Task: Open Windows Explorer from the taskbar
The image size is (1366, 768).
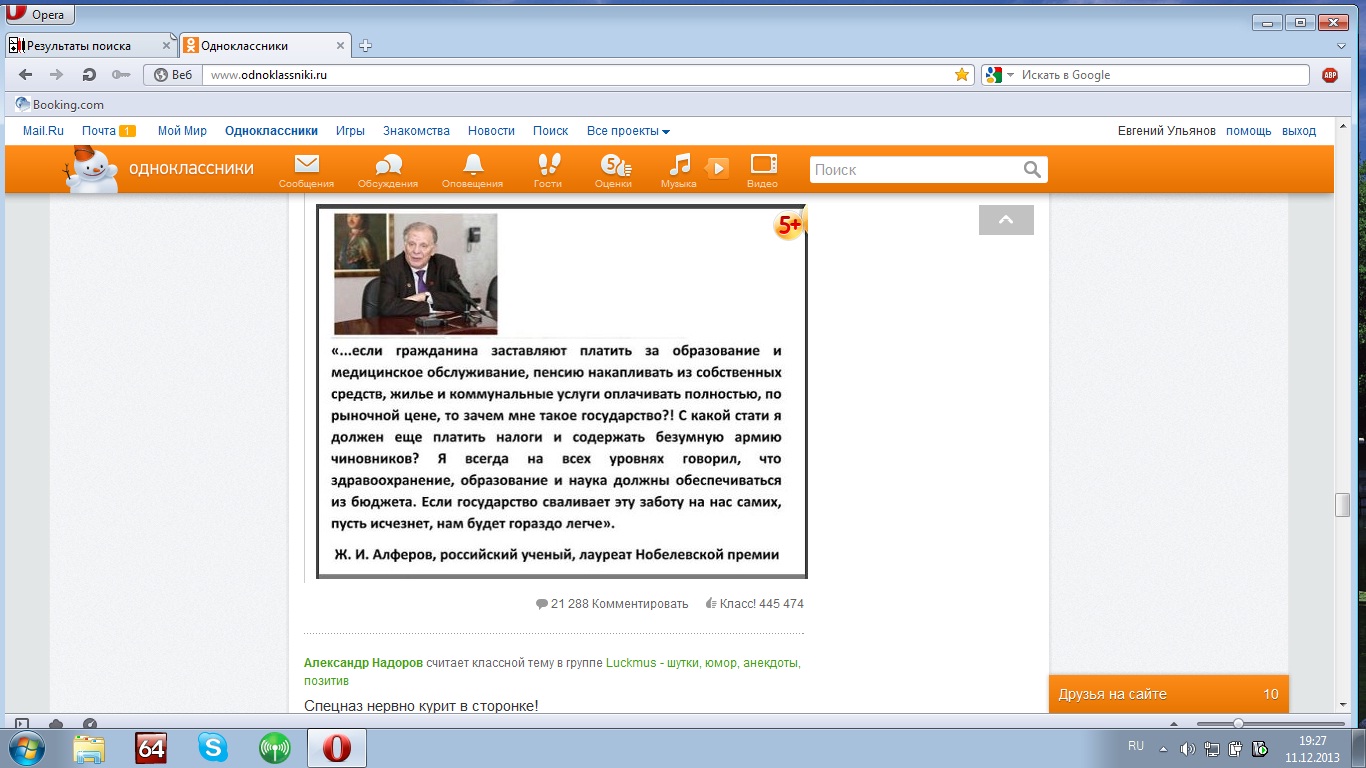Action: pyautogui.click(x=89, y=747)
